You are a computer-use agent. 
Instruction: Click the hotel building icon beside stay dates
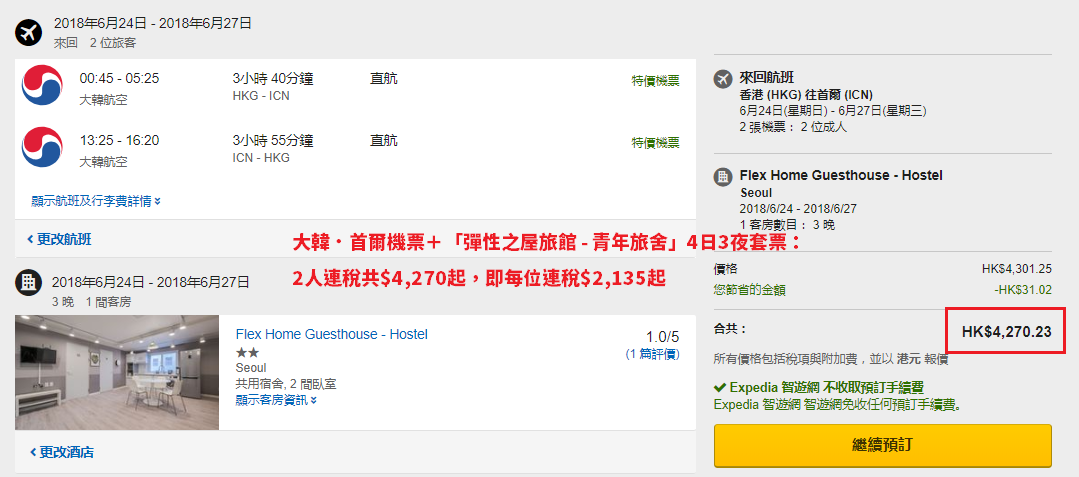tap(29, 282)
